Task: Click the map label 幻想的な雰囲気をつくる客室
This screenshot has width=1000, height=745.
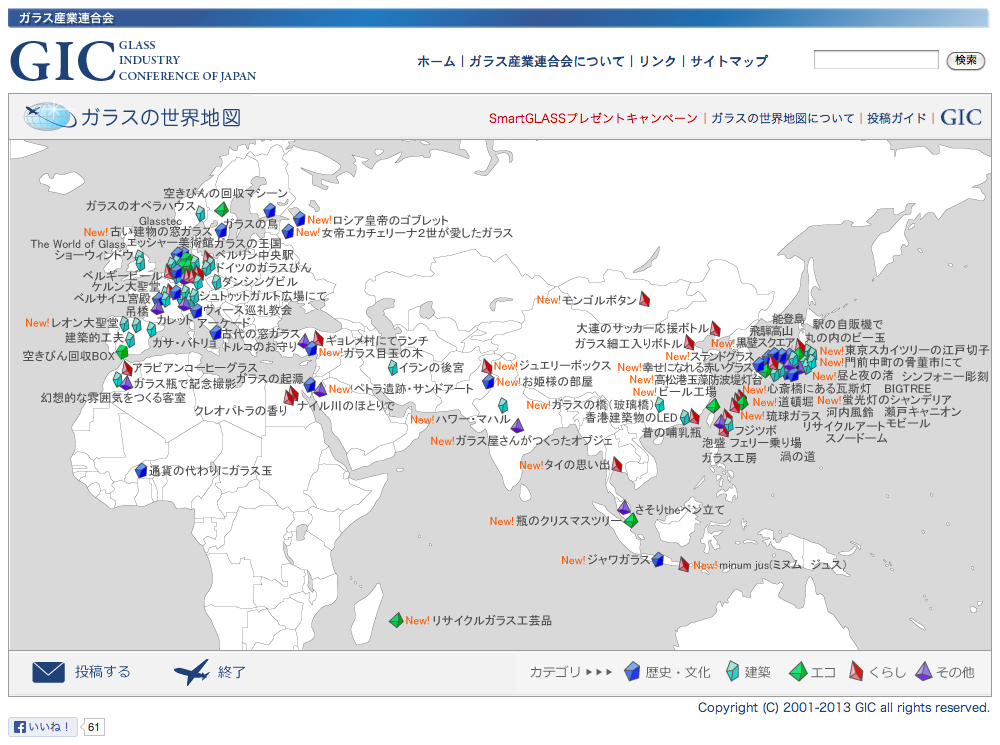Action: pyautogui.click(x=114, y=397)
